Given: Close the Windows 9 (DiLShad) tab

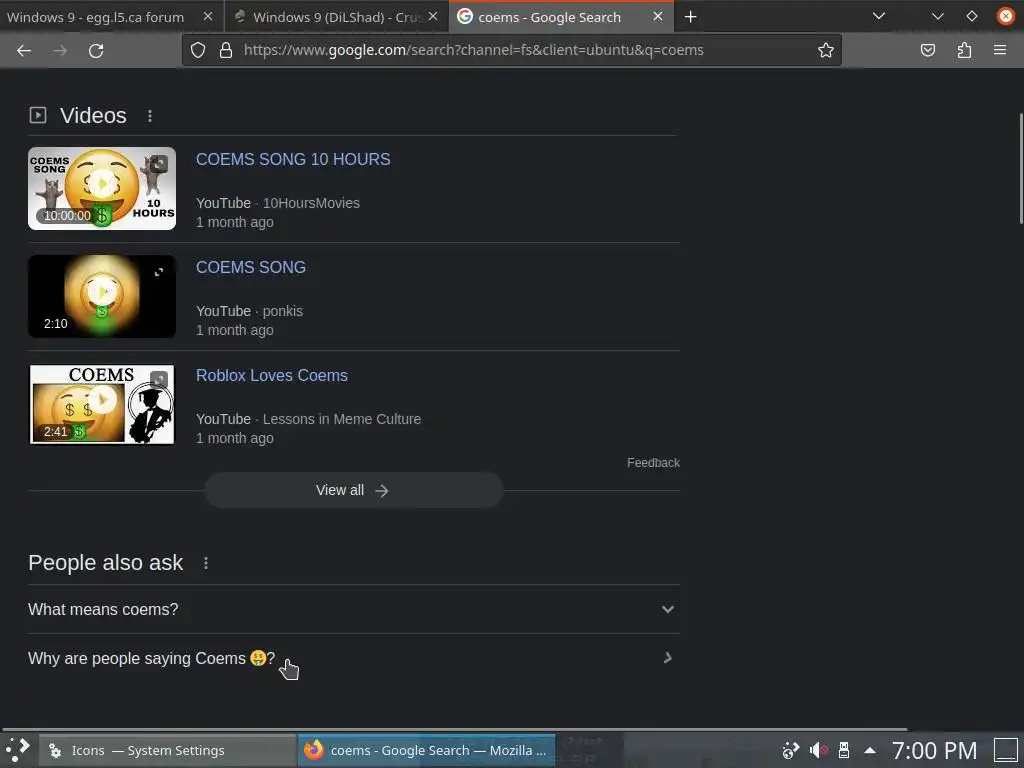Looking at the screenshot, I should [x=433, y=16].
